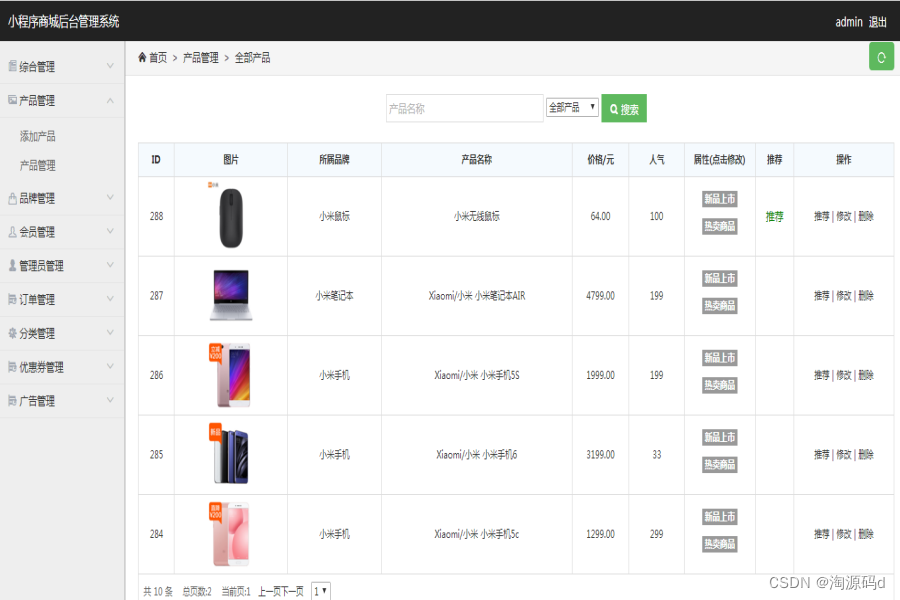
Task: Expand the 分类管理 chevron
Action: (110, 332)
